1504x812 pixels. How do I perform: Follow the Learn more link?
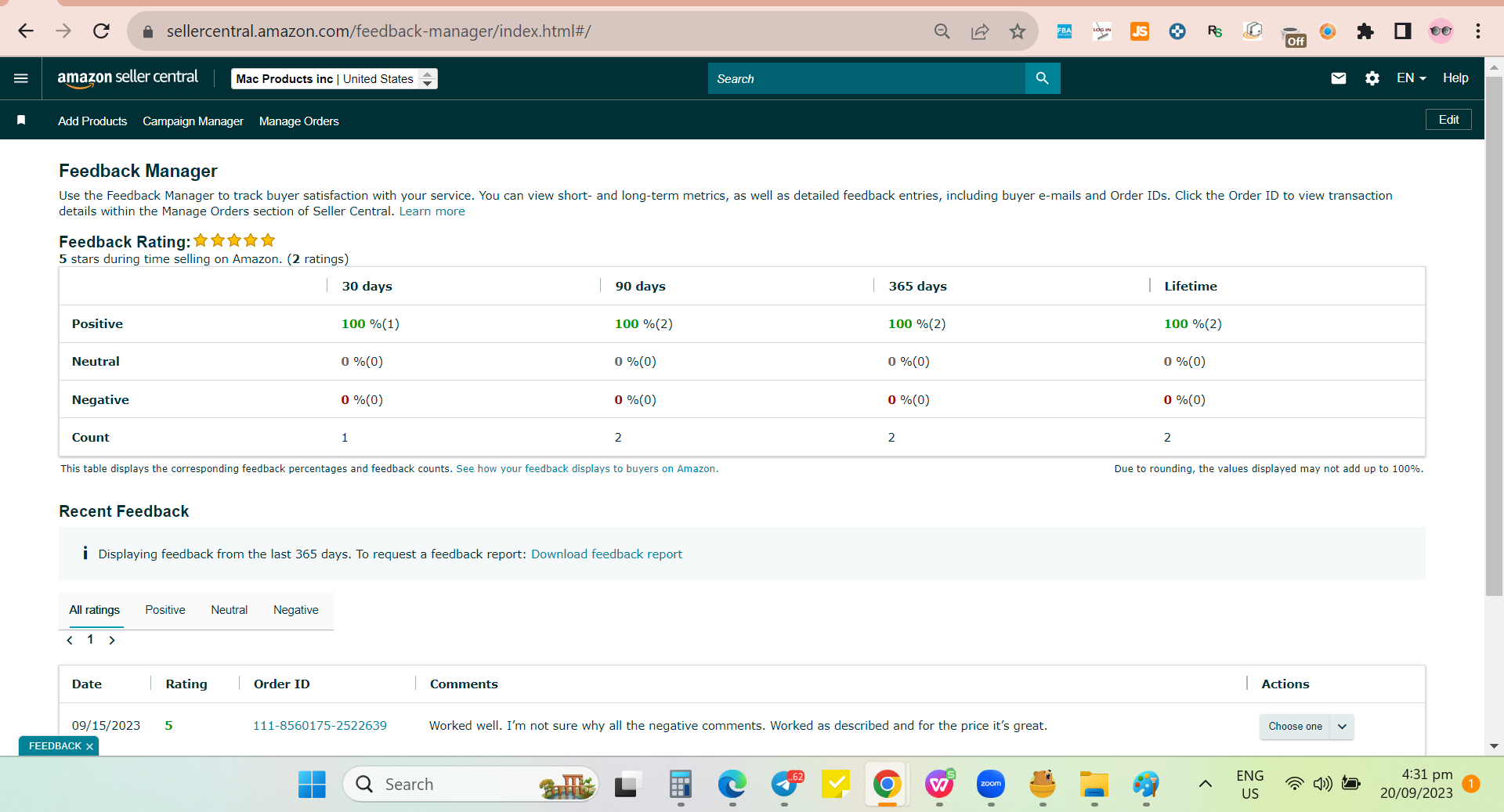[x=432, y=211]
